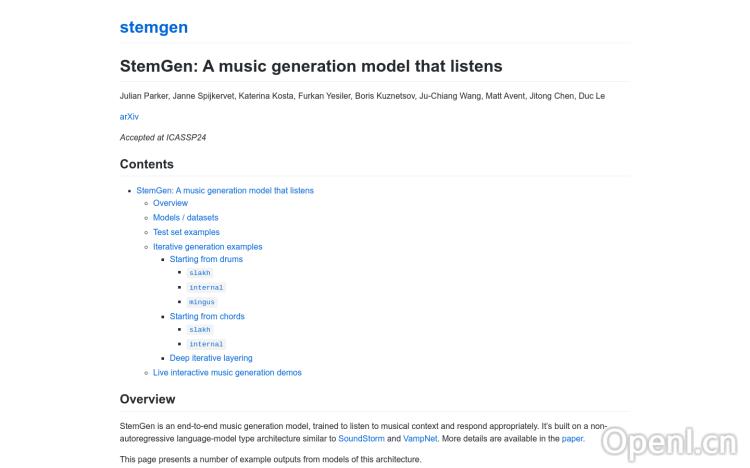This screenshot has width=750, height=468.
Task: Jump to Iterative generation examples
Action: pyautogui.click(x=207, y=246)
